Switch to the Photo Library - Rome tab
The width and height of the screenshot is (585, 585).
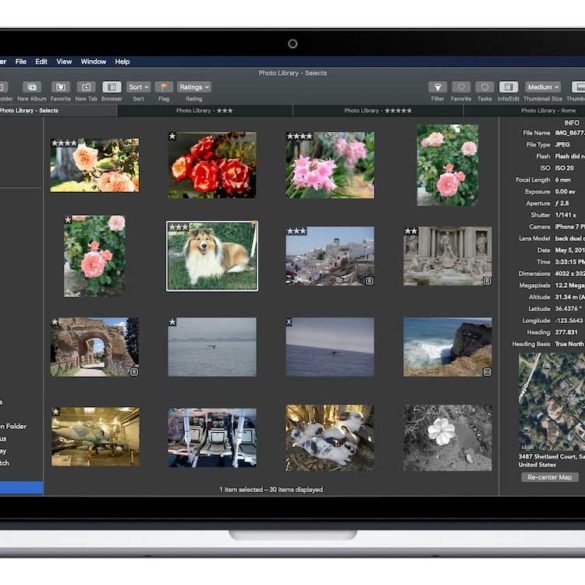[524, 111]
